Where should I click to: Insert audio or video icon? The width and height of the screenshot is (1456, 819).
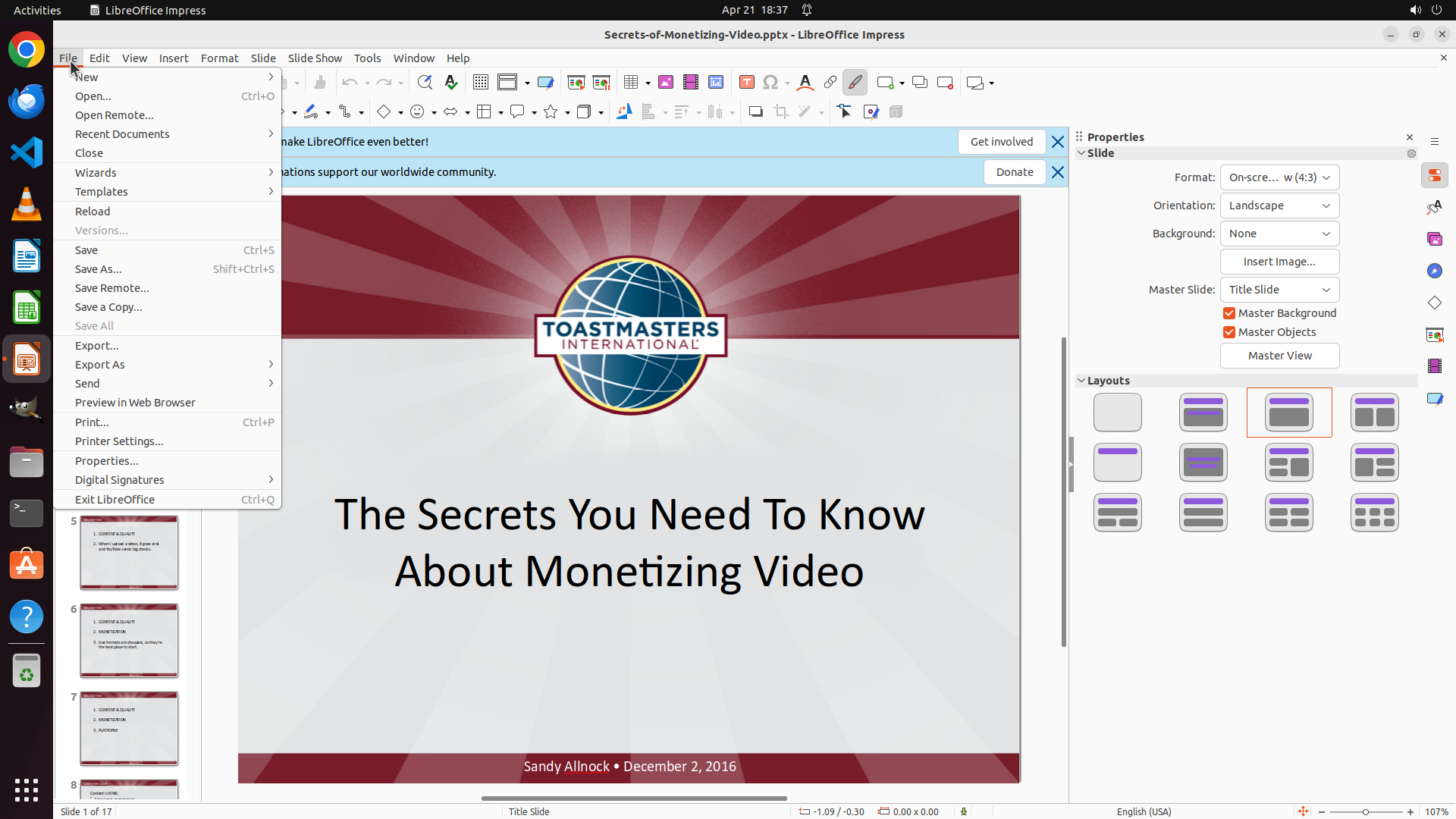(691, 83)
